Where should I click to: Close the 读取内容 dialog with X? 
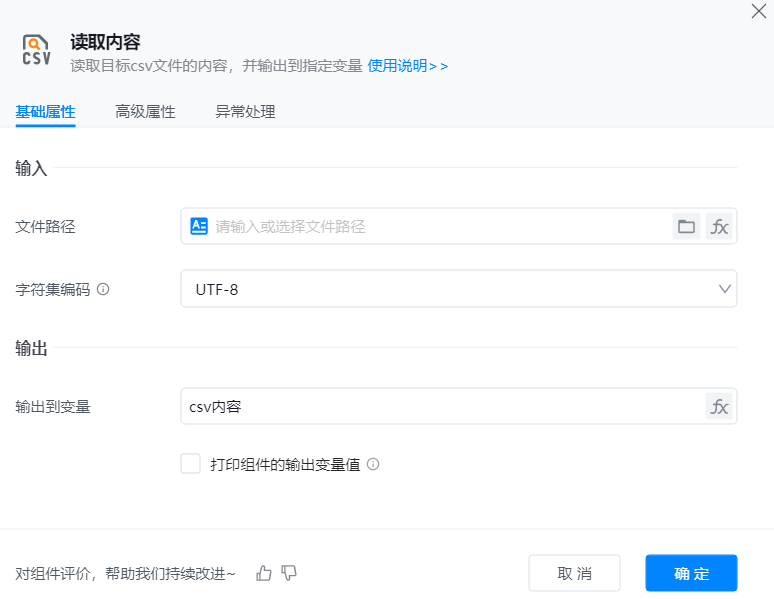pos(758,11)
